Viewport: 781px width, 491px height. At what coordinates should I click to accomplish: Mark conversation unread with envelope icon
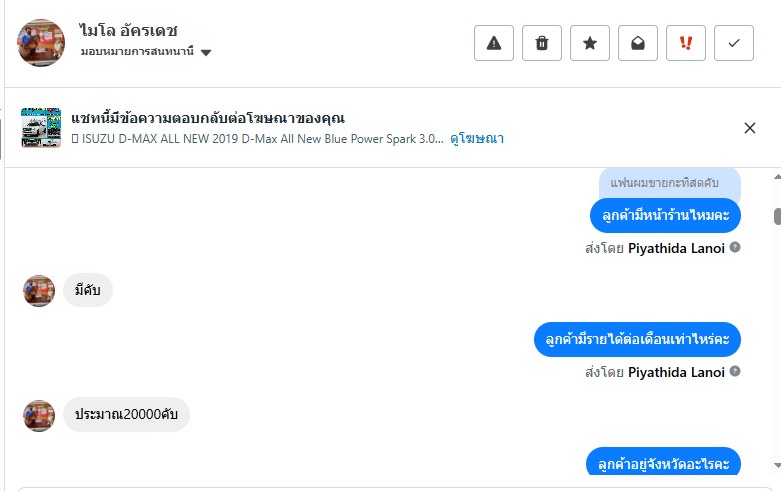(638, 43)
